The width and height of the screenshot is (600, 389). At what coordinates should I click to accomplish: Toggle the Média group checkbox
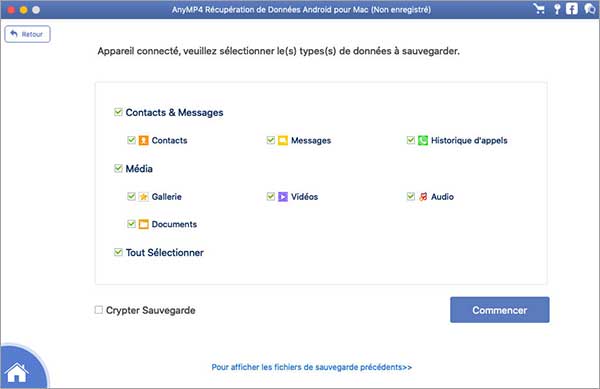coord(118,168)
